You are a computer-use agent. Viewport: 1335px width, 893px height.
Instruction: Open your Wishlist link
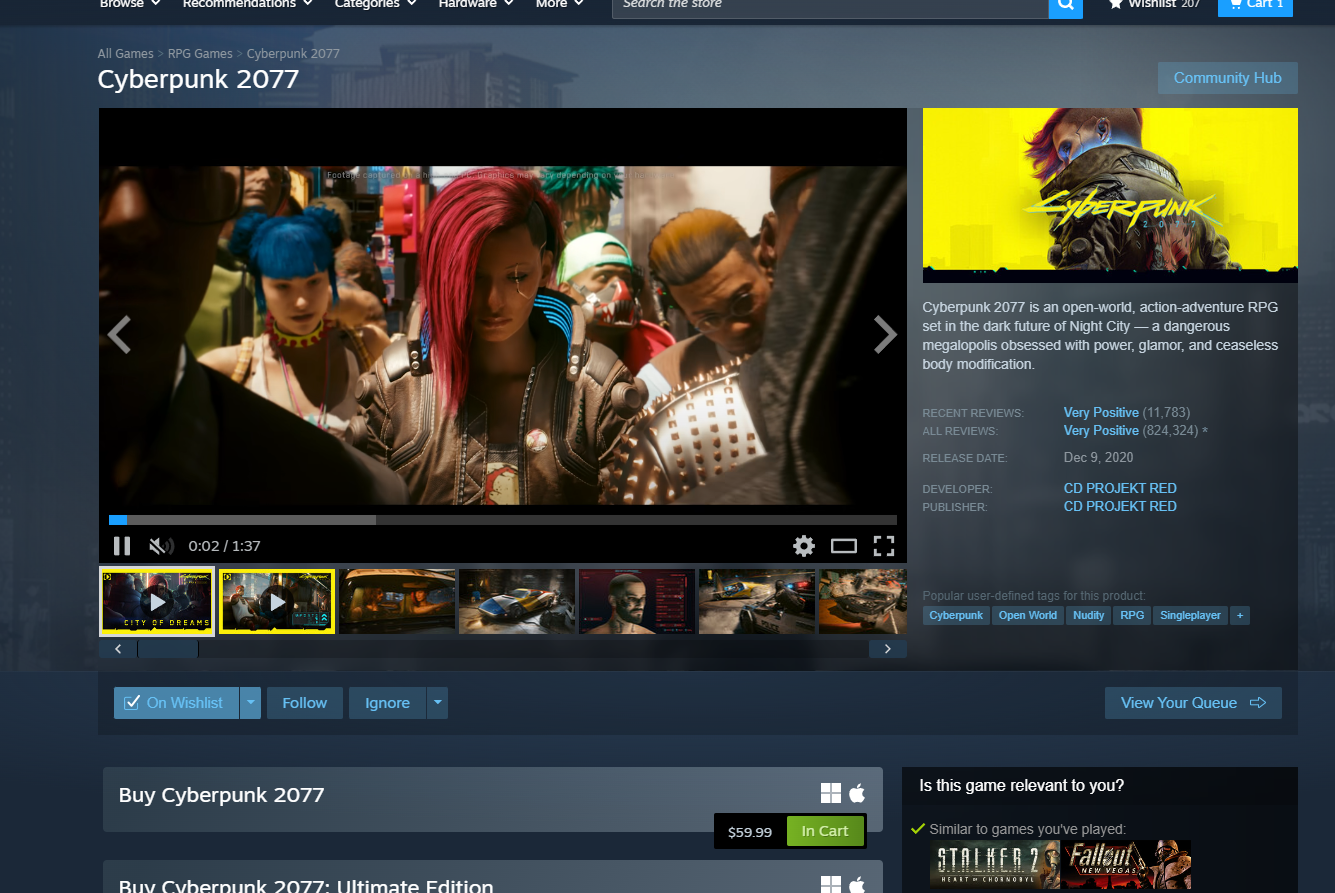click(x=1154, y=5)
